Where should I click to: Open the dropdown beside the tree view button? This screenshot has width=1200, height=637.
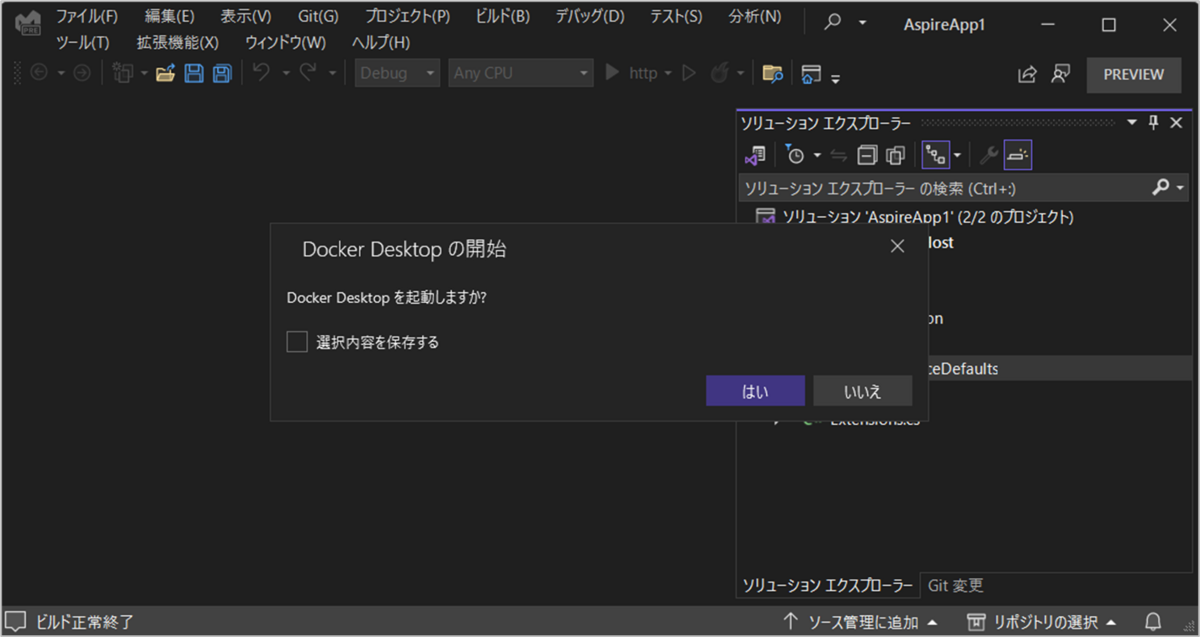(958, 156)
